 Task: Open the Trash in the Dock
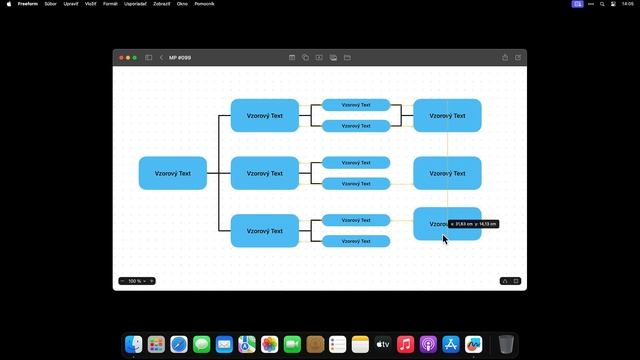pyautogui.click(x=506, y=344)
